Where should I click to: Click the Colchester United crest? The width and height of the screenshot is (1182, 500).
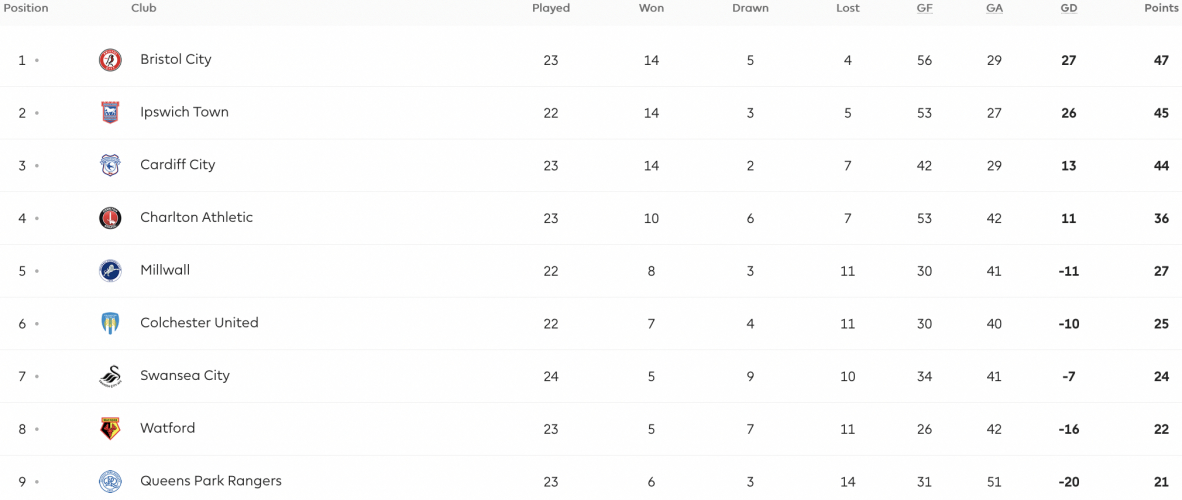coord(110,324)
